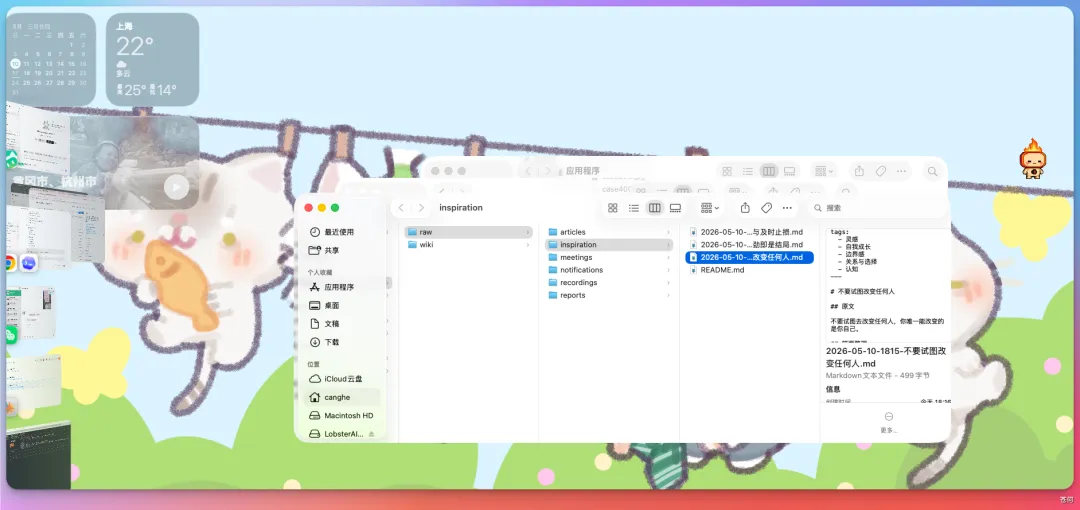This screenshot has width=1080, height=510.
Task: Select the wiki folder
Action: pyautogui.click(x=468, y=245)
